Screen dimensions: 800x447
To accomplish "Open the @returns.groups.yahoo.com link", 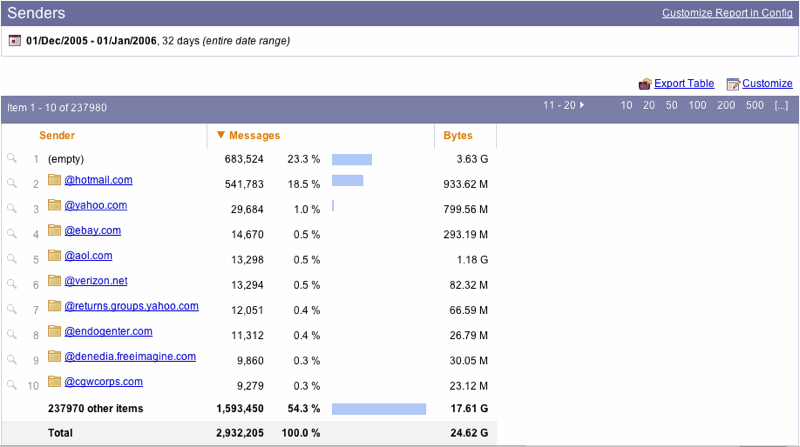I will 131,306.
